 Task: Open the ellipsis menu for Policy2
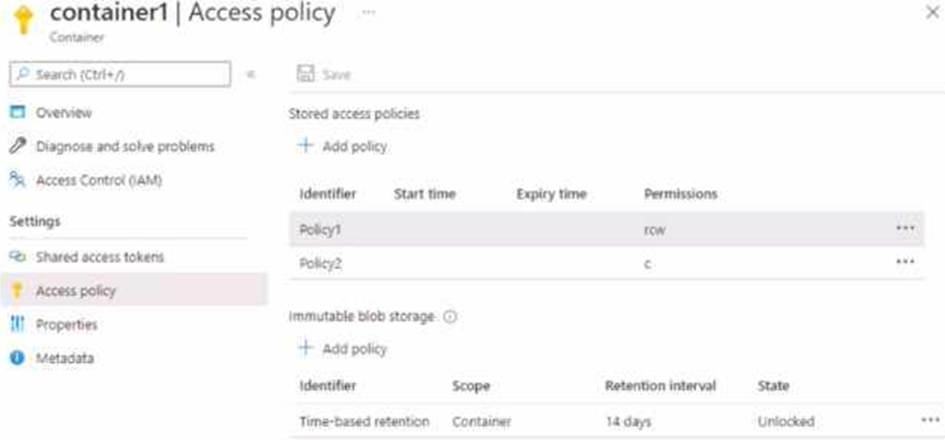point(905,262)
